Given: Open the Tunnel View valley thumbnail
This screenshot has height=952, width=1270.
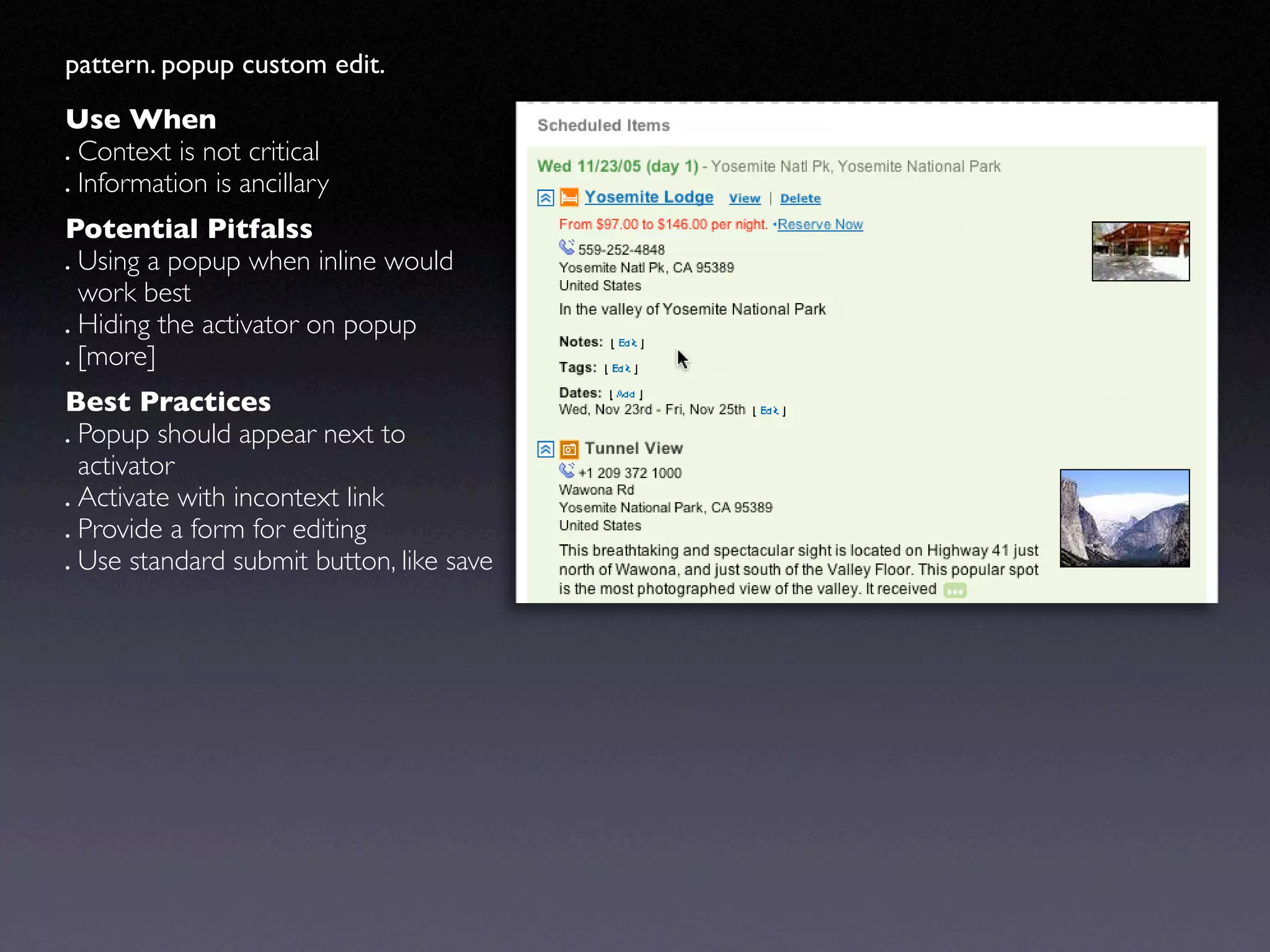Looking at the screenshot, I should [x=1124, y=518].
